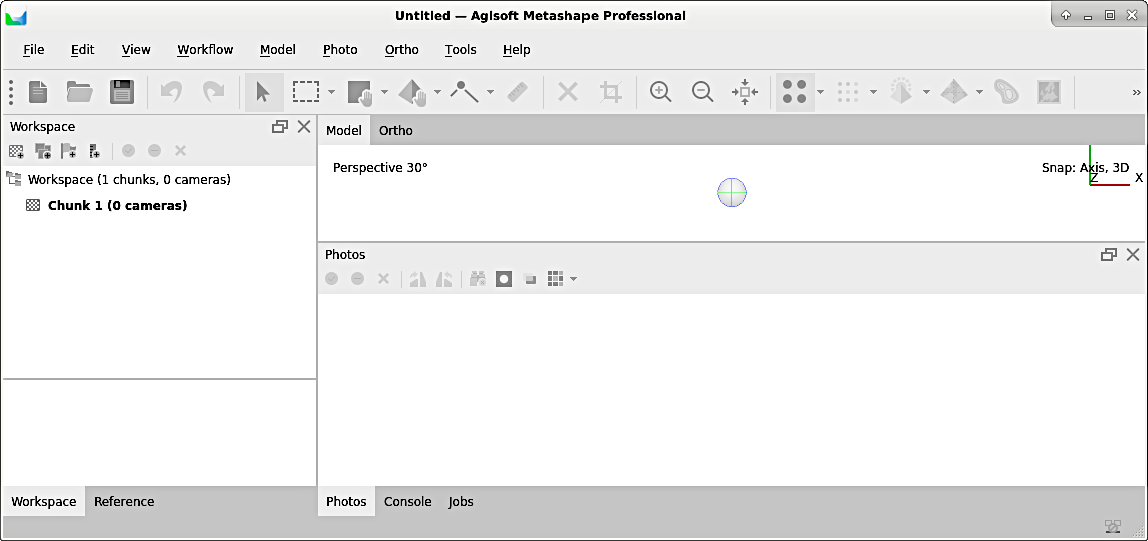This screenshot has width=1148, height=541.
Task: Open the Move Object dropdown arrow
Action: [x=437, y=92]
